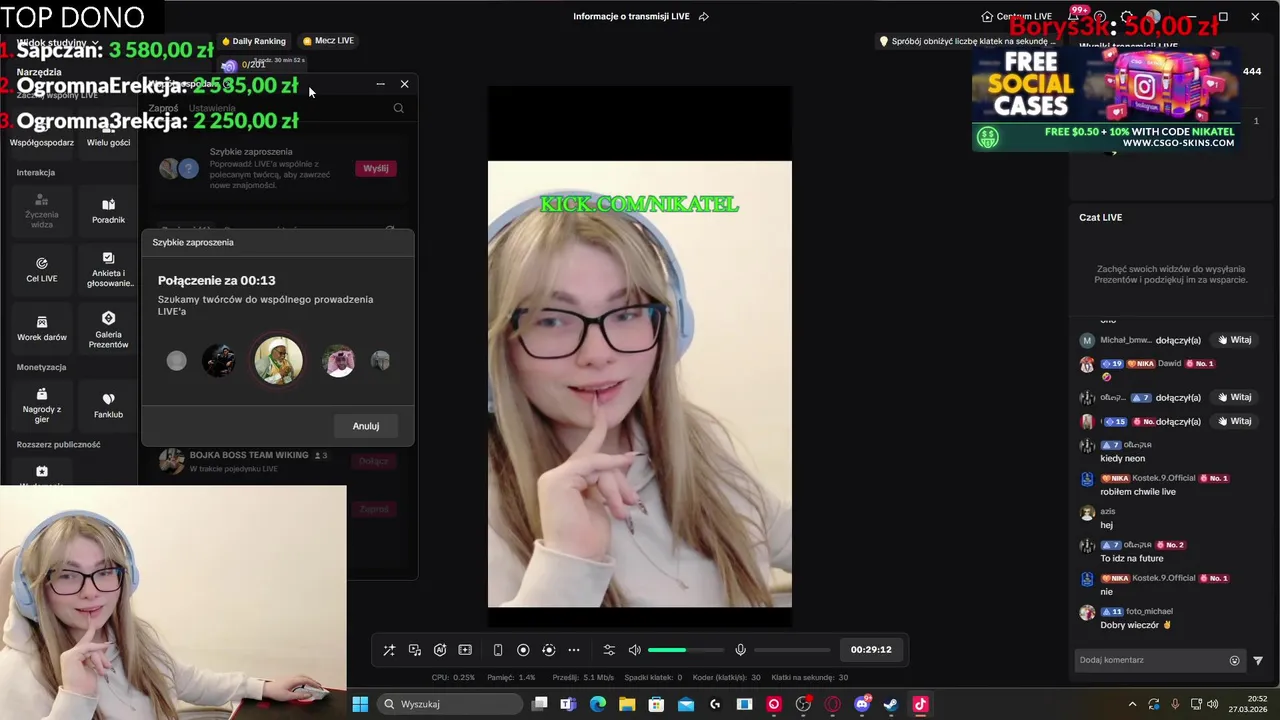Image resolution: width=1280 pixels, height=720 pixels.
Task: Open the settings gear icon in header
Action: (1127, 17)
